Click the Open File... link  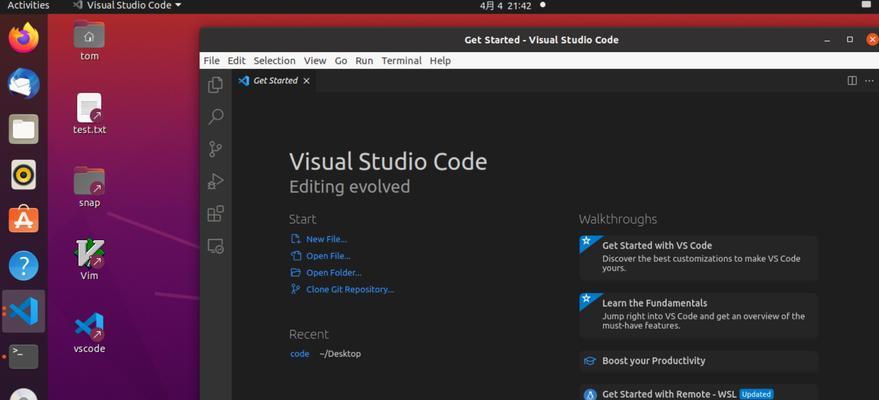[x=328, y=256]
